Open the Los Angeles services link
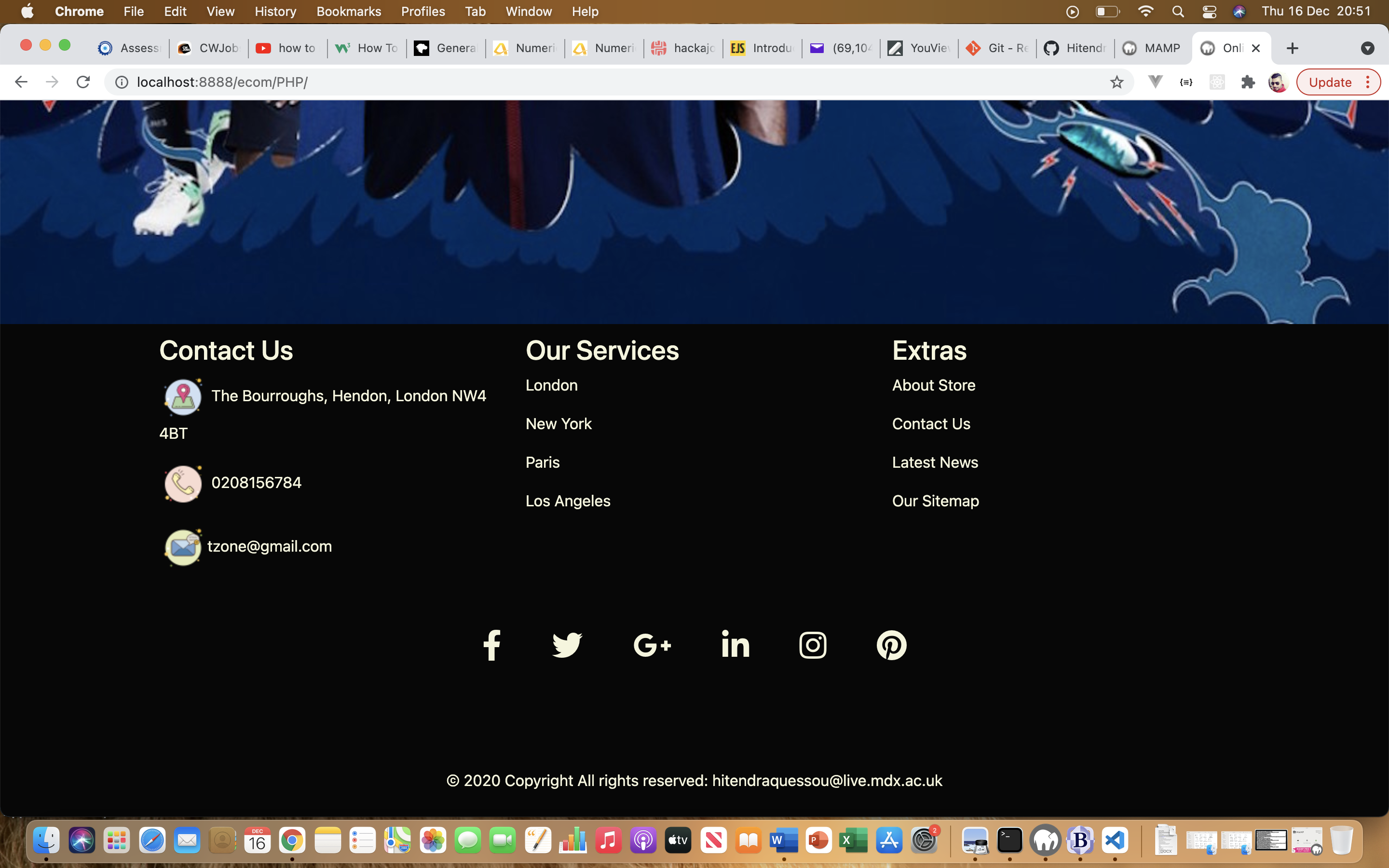This screenshot has width=1389, height=868. tap(568, 501)
